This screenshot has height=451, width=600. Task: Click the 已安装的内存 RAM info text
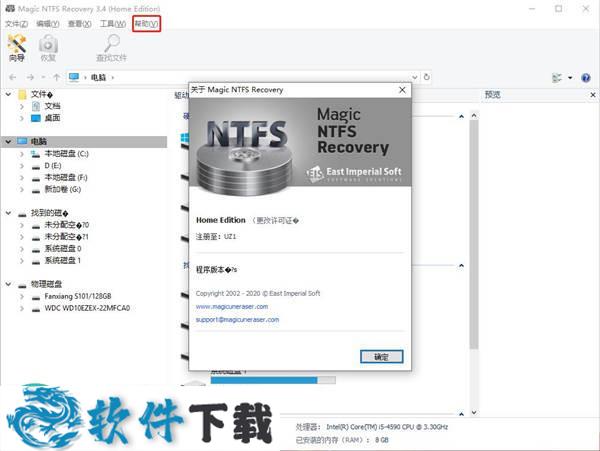click(x=342, y=440)
